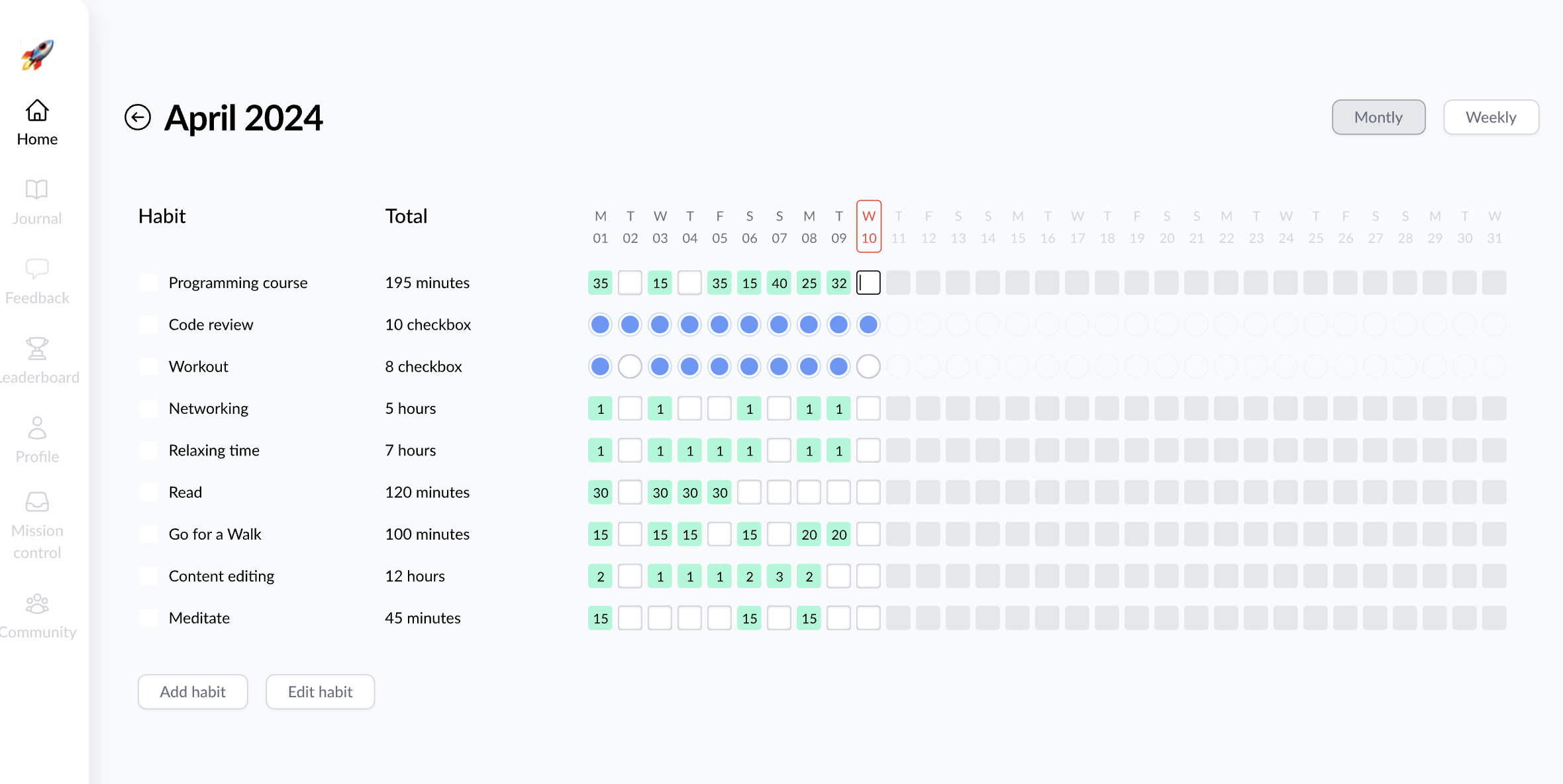1563x784 pixels.
Task: Click the rocket logo
Action: pyautogui.click(x=37, y=54)
